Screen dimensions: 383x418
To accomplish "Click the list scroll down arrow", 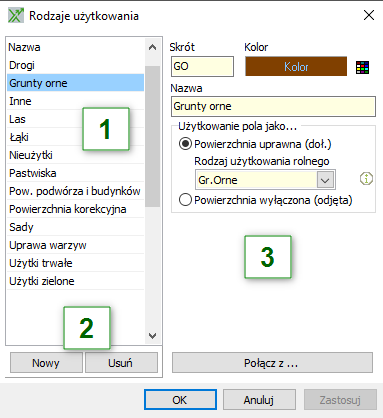I will coord(153,335).
